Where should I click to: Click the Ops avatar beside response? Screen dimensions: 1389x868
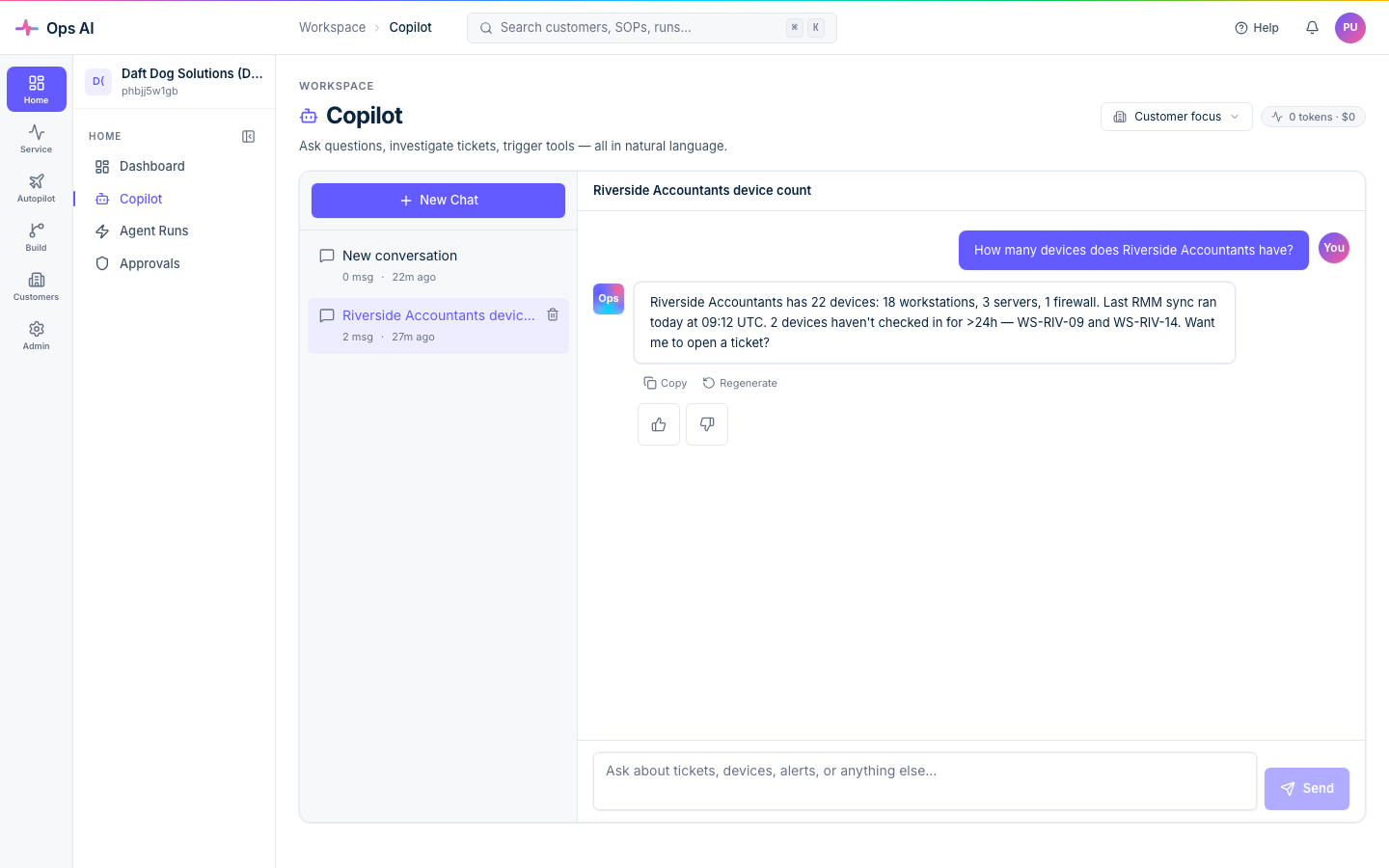(x=609, y=299)
